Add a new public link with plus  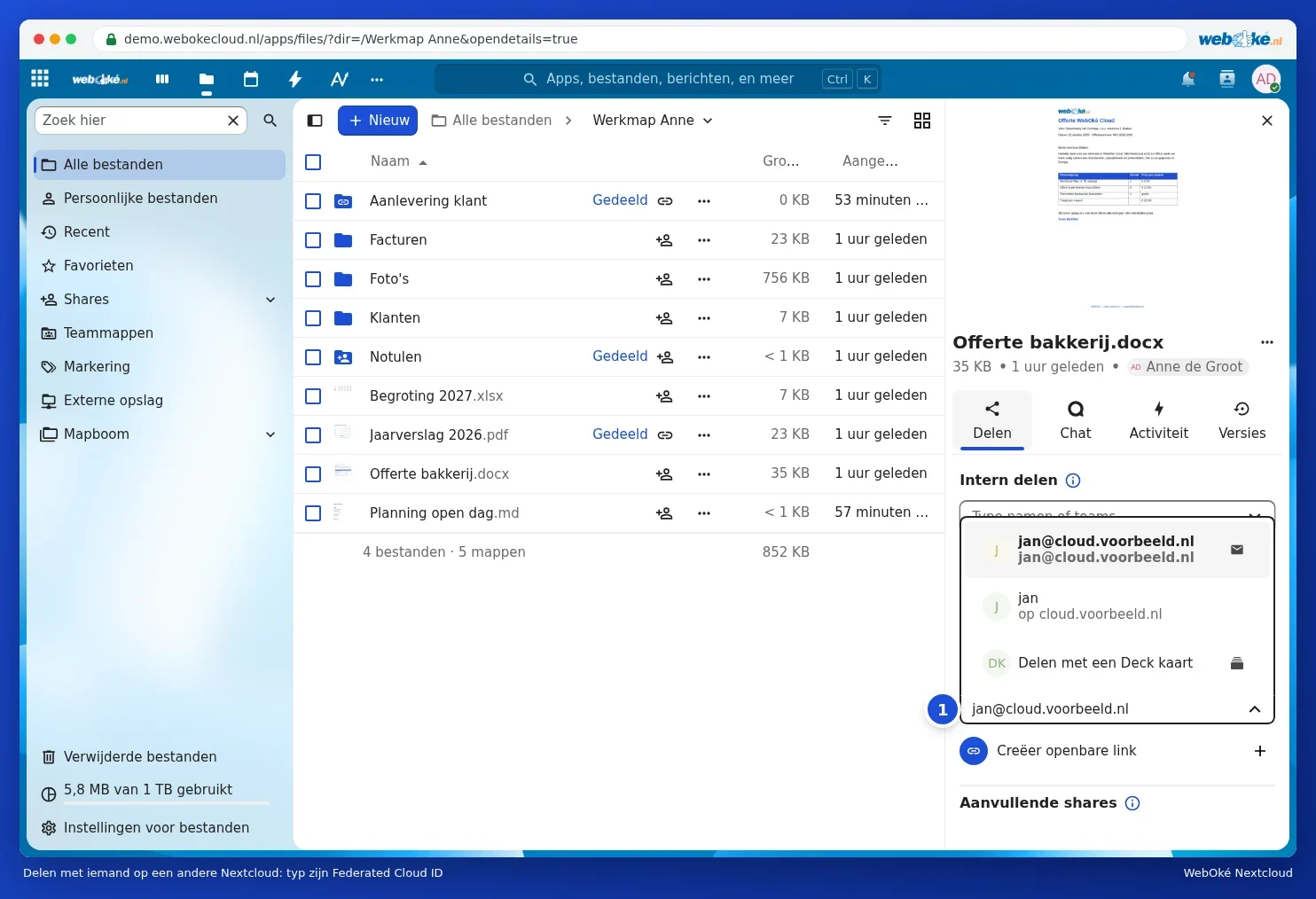coord(1260,751)
